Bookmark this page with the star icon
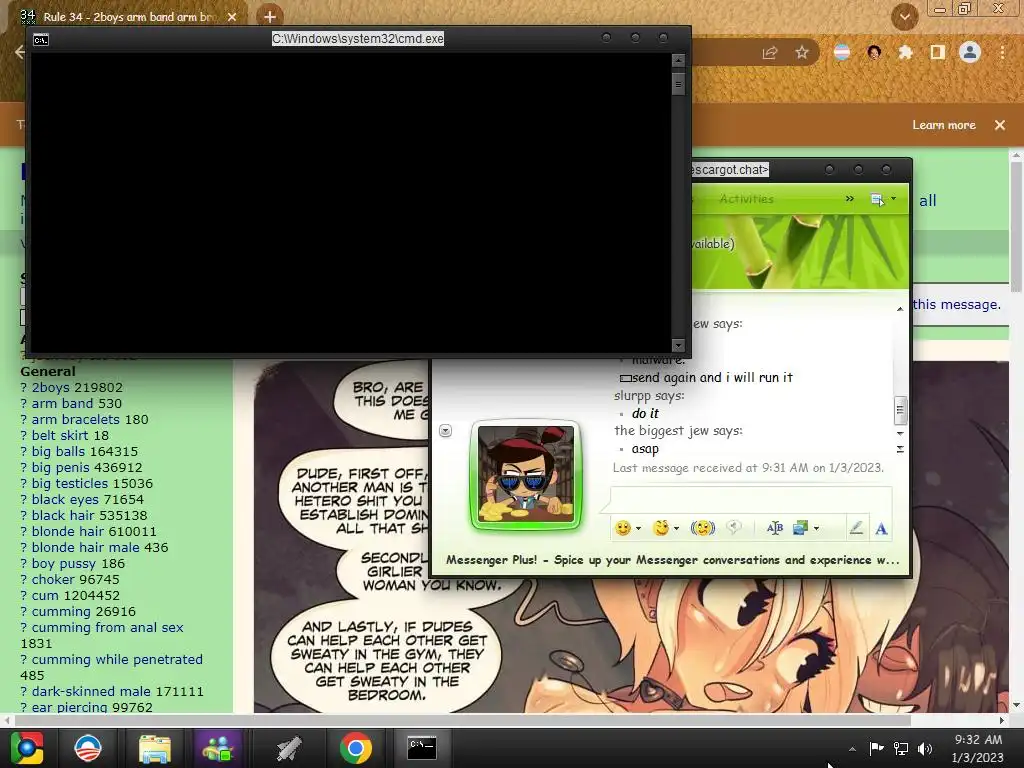The image size is (1024, 768). [802, 53]
